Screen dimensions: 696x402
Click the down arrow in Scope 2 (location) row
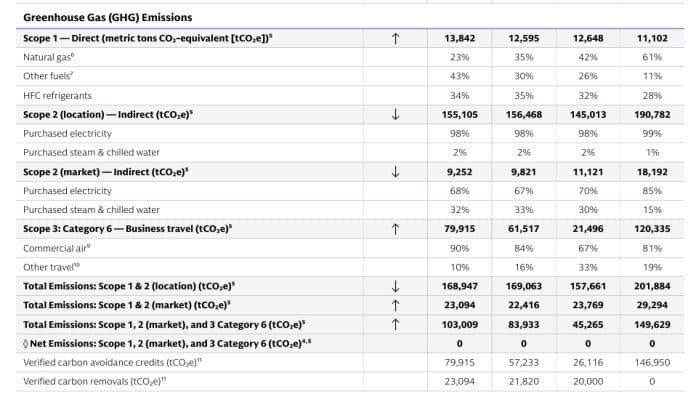click(395, 114)
